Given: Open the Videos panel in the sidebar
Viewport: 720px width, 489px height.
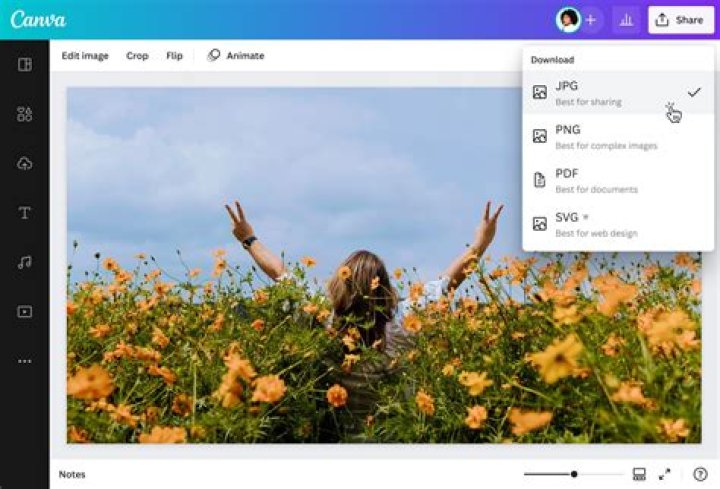Looking at the screenshot, I should pos(25,312).
